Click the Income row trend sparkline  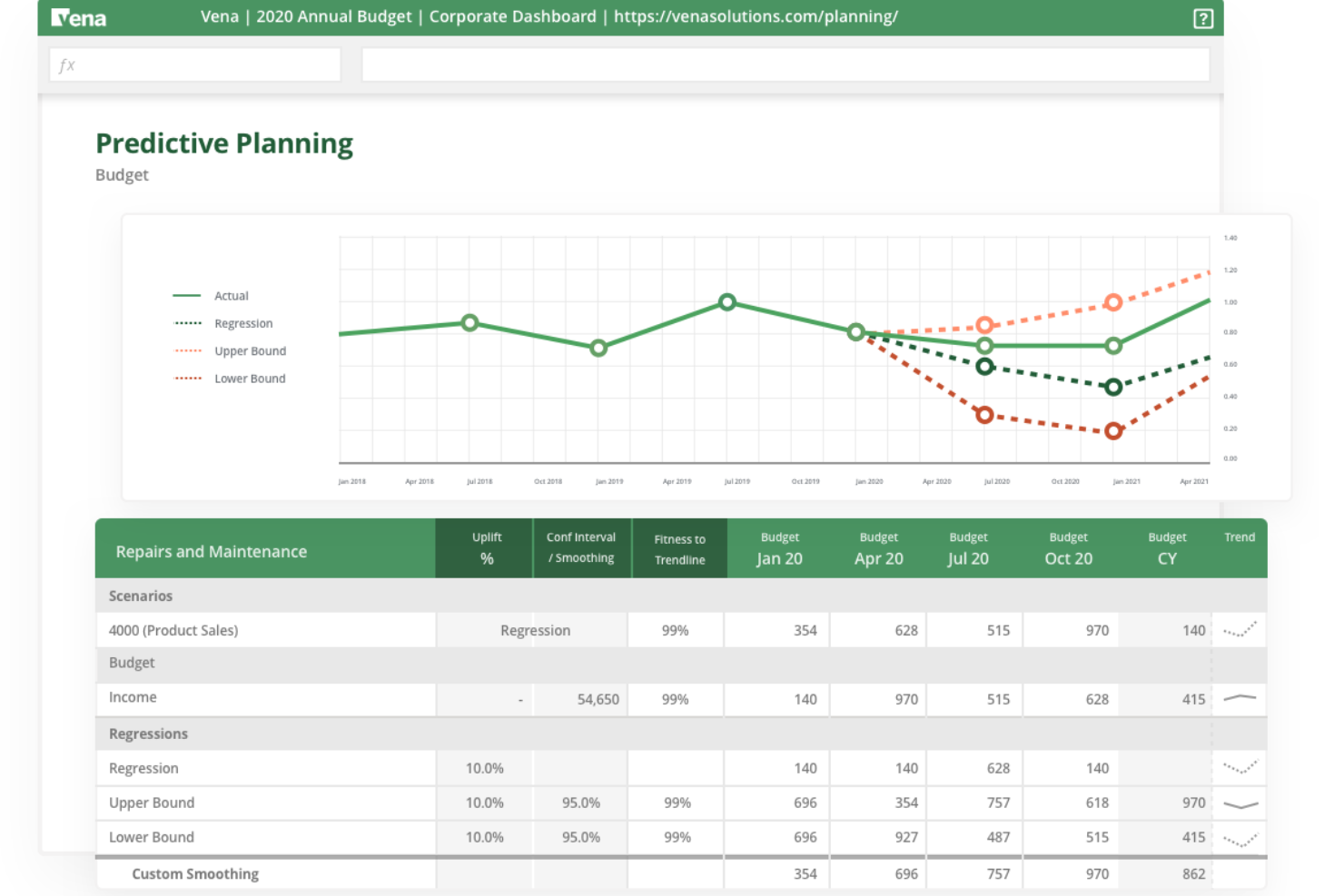point(1239,699)
